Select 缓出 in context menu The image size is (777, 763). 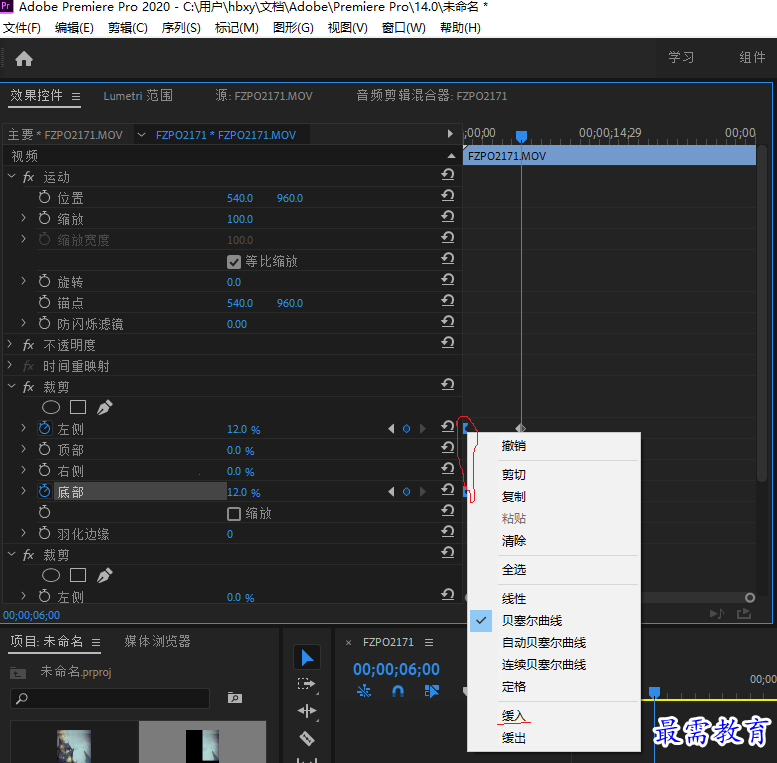coord(513,738)
